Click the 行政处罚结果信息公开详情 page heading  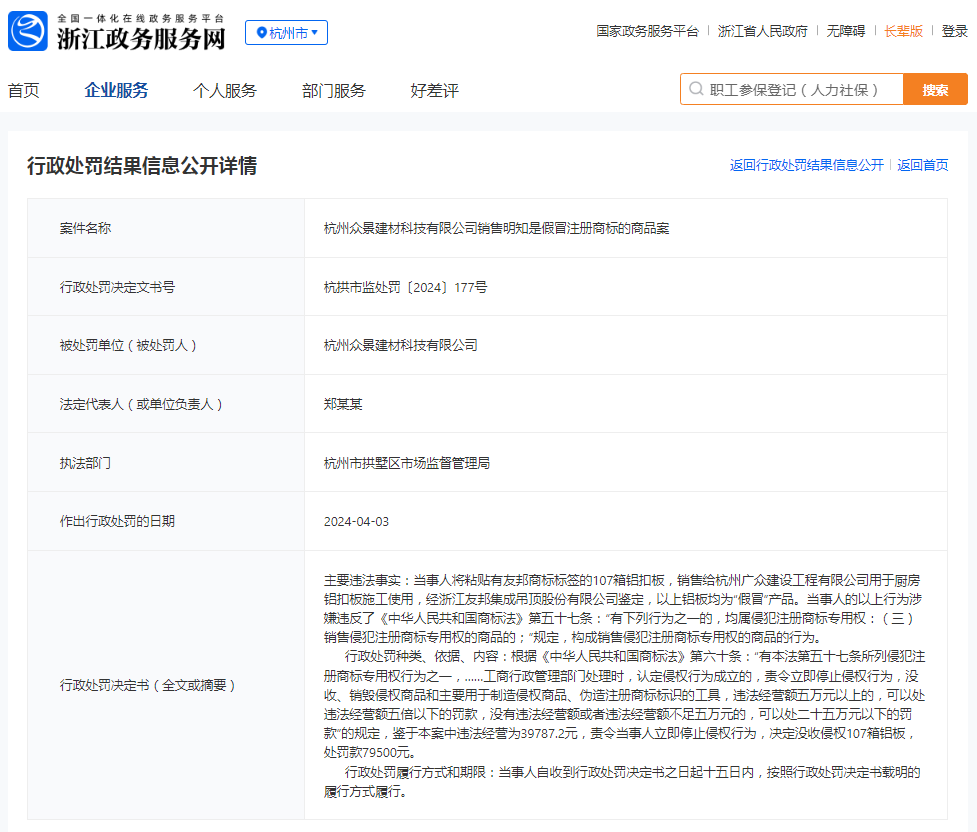coord(142,166)
